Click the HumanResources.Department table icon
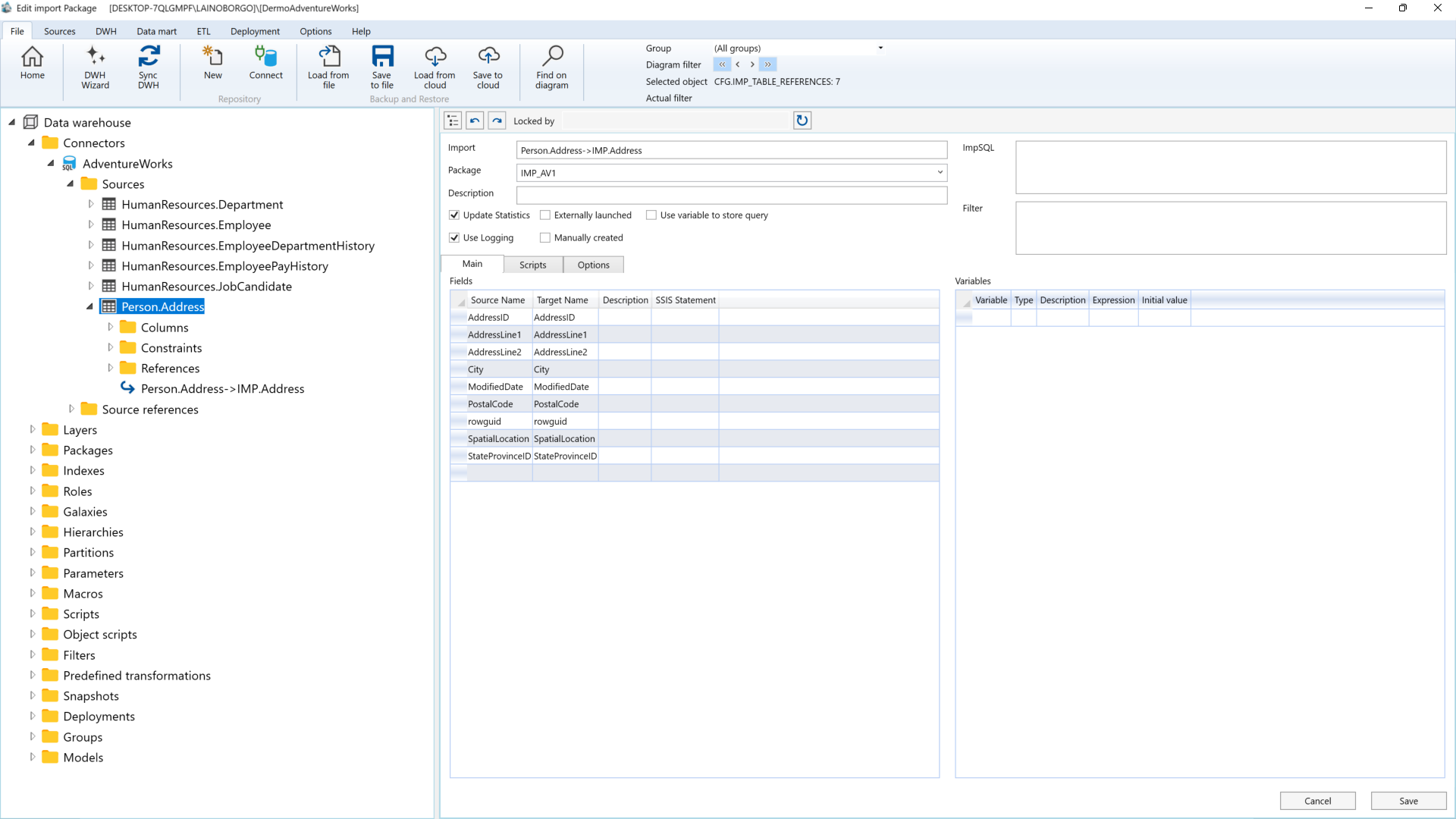This screenshot has width=1456, height=819. click(x=108, y=204)
